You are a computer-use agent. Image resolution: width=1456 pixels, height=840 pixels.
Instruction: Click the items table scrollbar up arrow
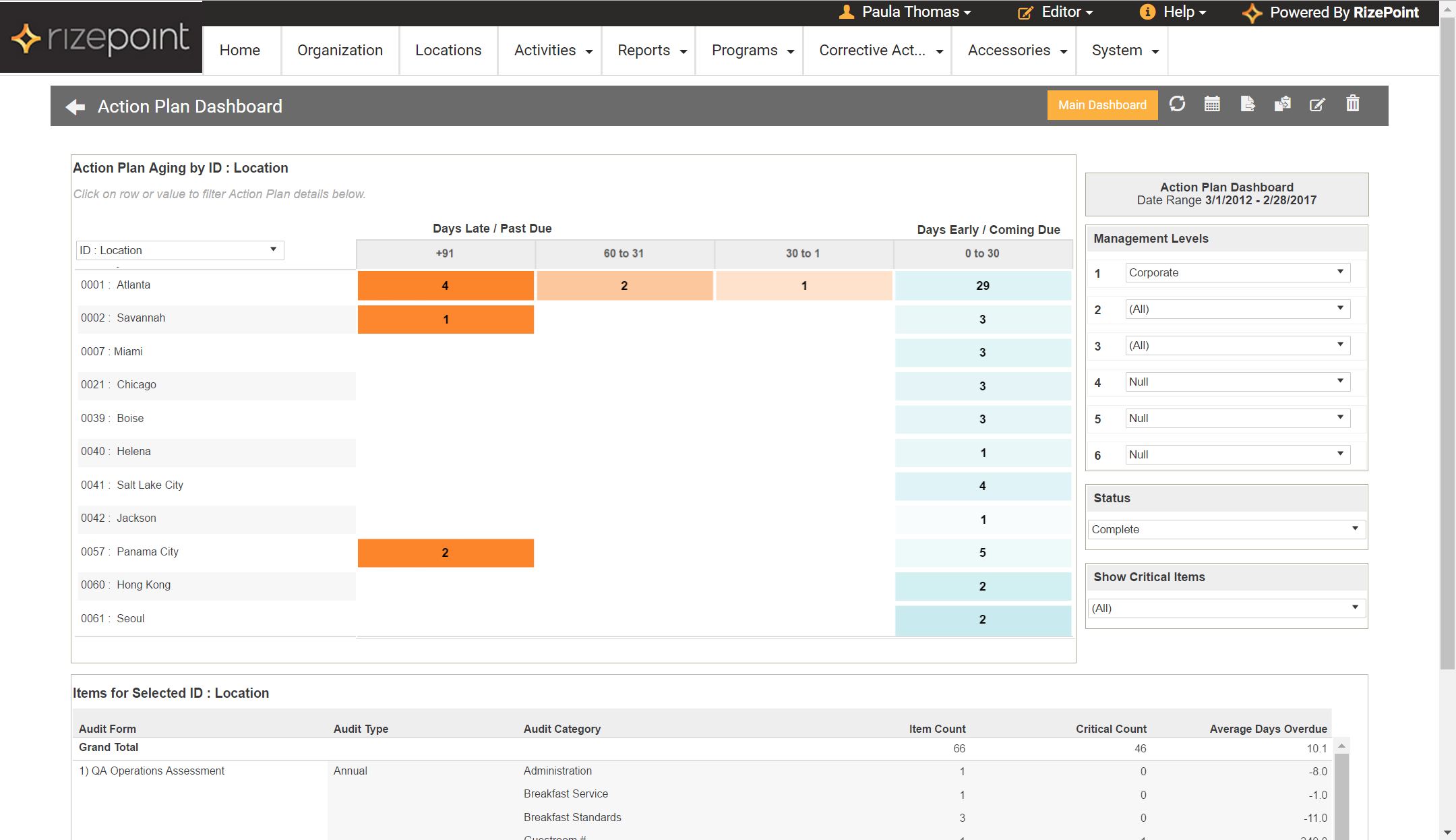1341,746
